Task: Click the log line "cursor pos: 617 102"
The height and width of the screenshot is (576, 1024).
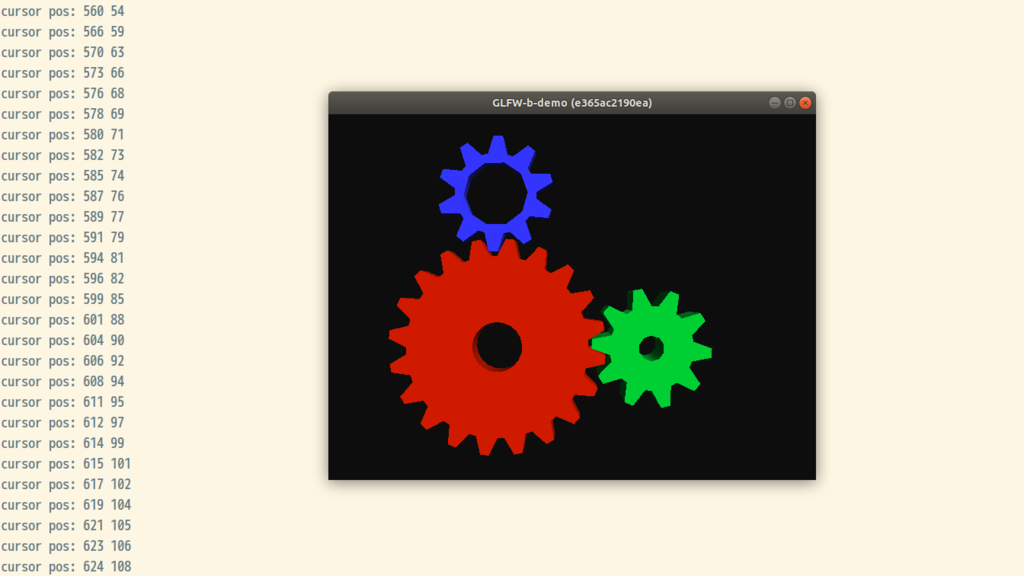Action: [x=66, y=485]
